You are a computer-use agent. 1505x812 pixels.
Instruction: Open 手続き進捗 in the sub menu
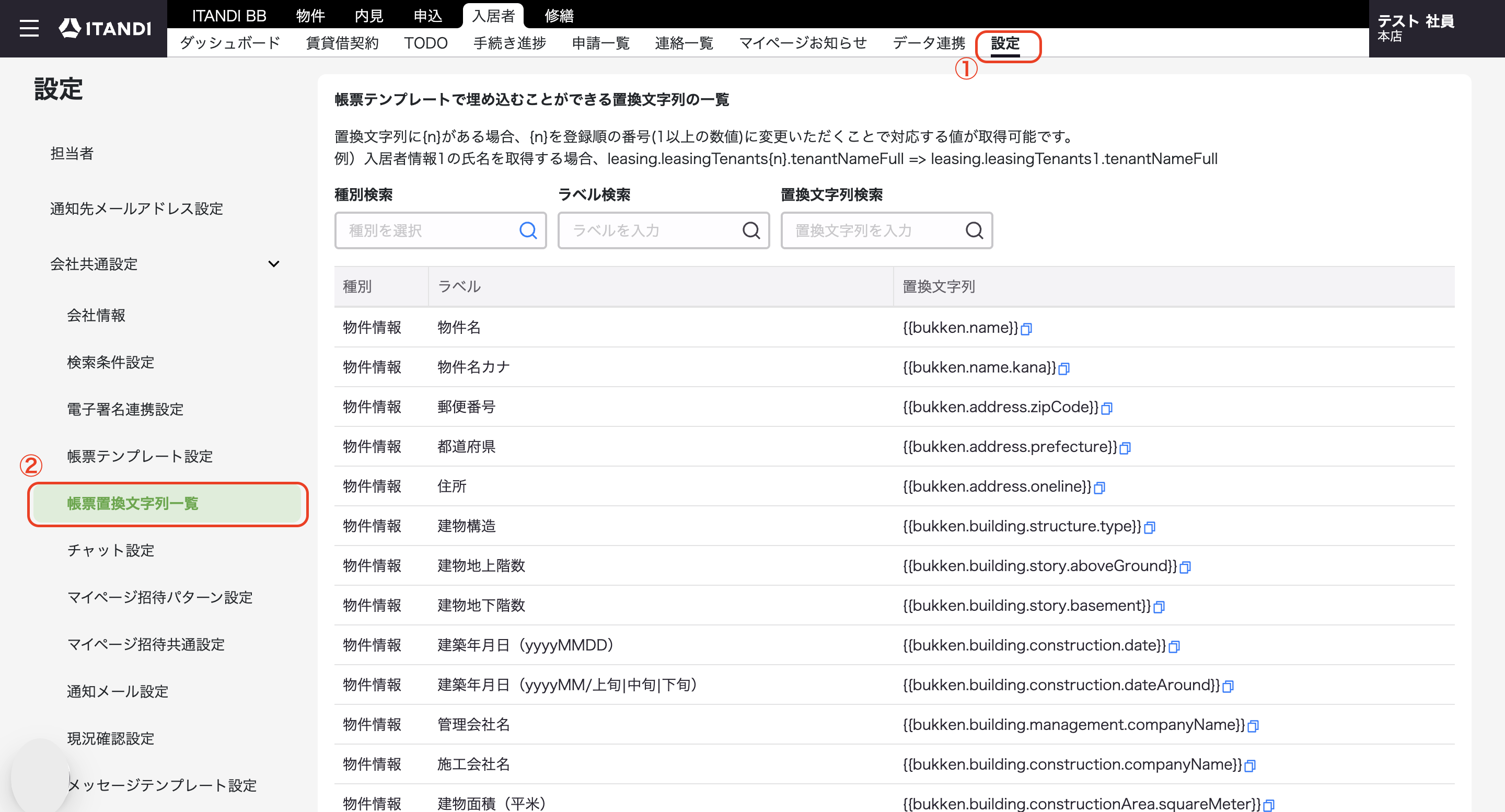(x=510, y=43)
